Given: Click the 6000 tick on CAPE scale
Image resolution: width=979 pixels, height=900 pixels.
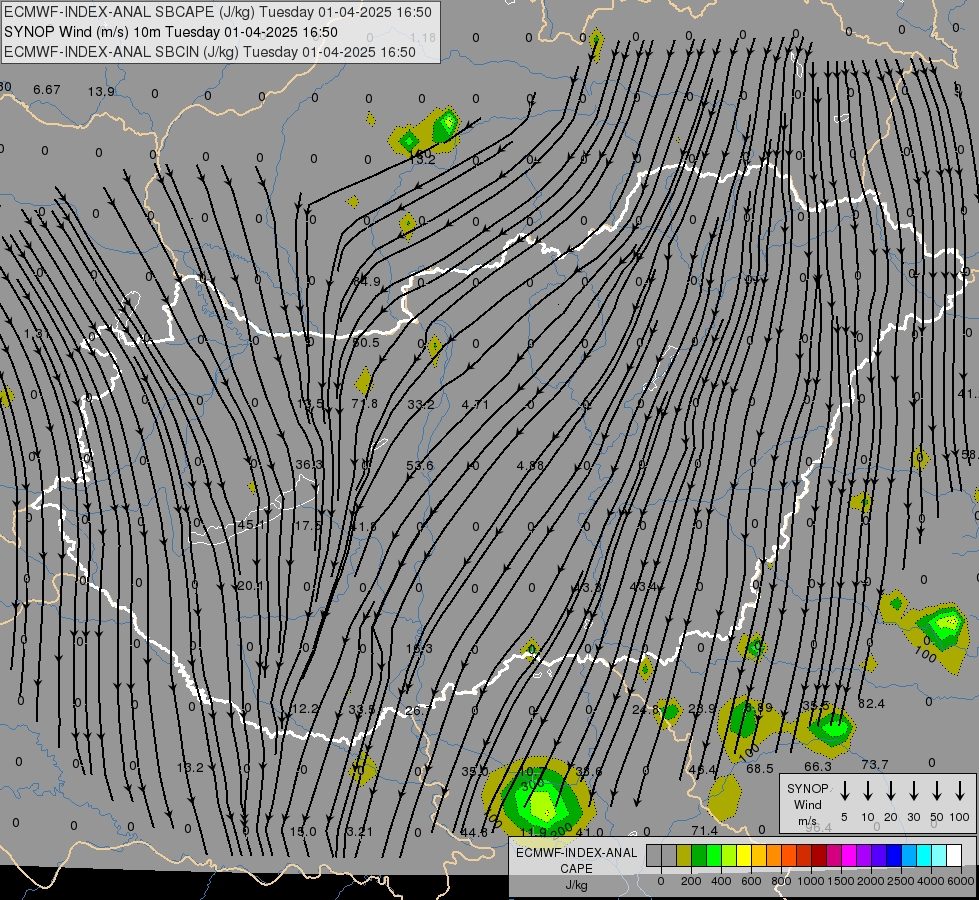Looking at the screenshot, I should pyautogui.click(x=960, y=881).
